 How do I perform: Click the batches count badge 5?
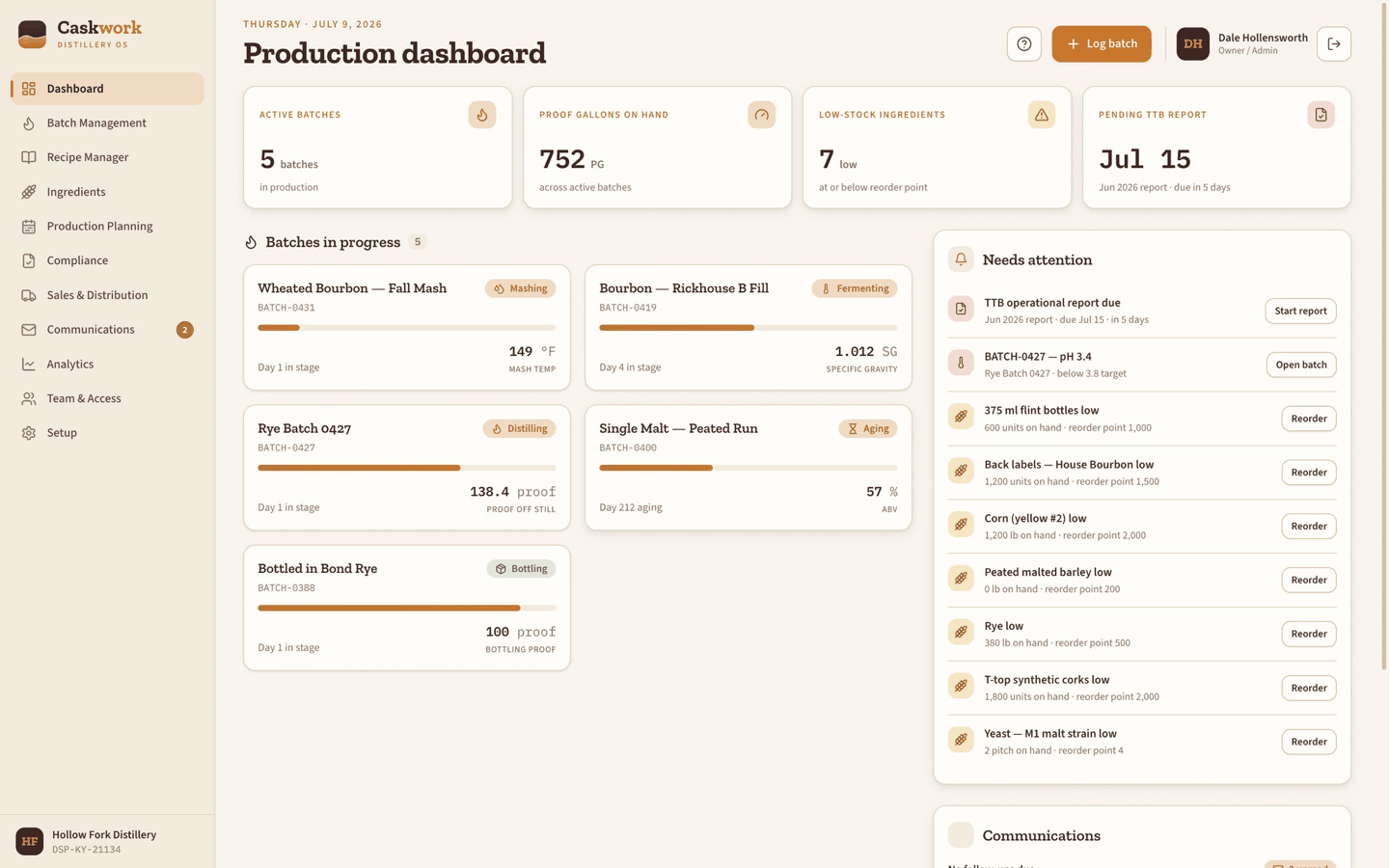pos(418,242)
